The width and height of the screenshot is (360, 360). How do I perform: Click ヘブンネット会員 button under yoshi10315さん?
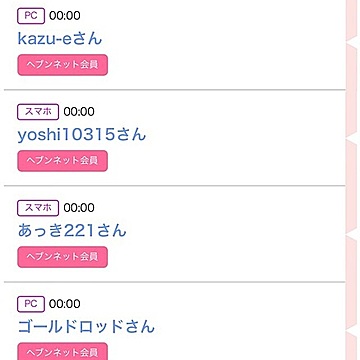62,161
